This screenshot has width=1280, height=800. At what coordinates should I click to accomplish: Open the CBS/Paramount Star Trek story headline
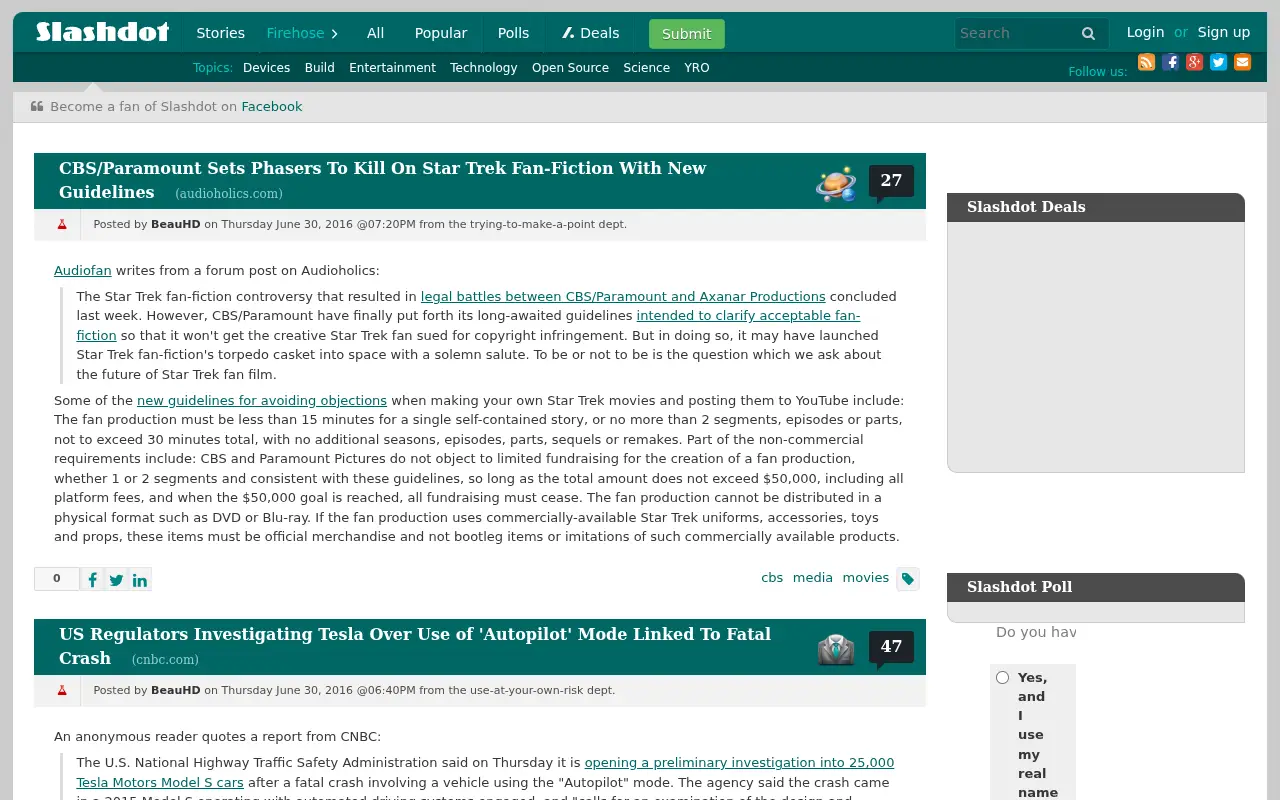coord(383,180)
